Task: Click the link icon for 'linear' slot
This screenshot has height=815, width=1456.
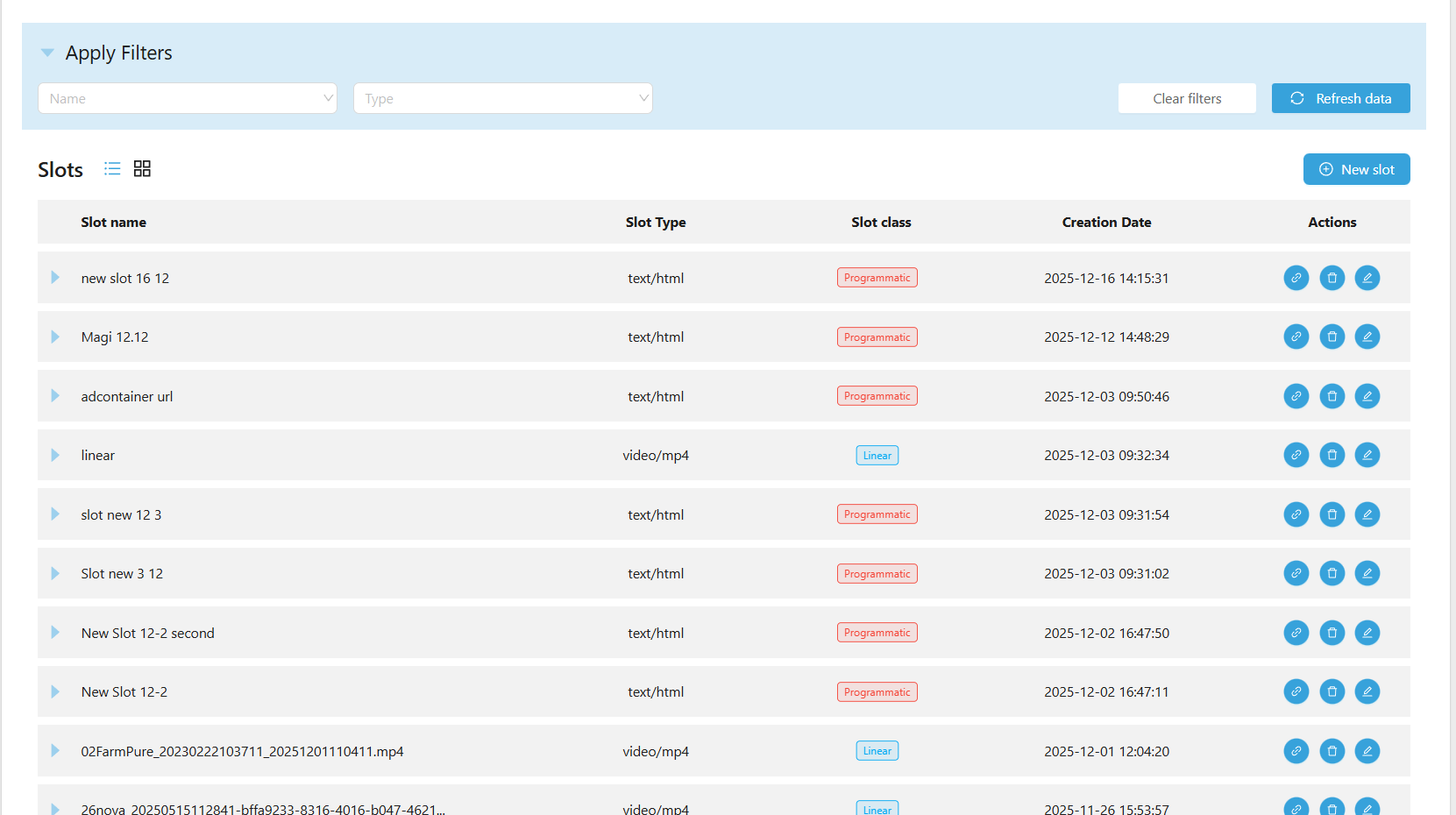Action: point(1296,456)
